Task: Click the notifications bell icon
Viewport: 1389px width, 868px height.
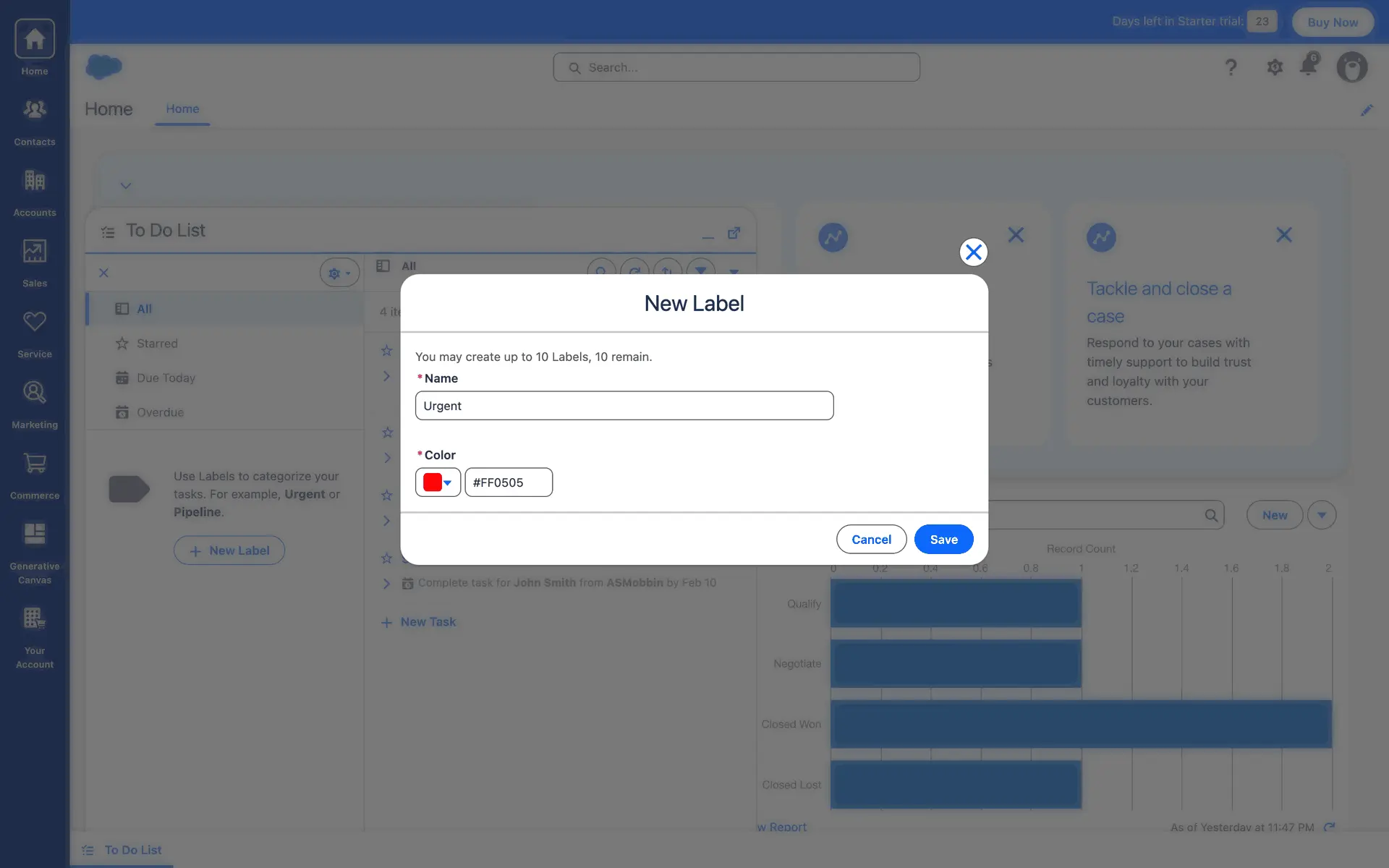Action: [1308, 66]
